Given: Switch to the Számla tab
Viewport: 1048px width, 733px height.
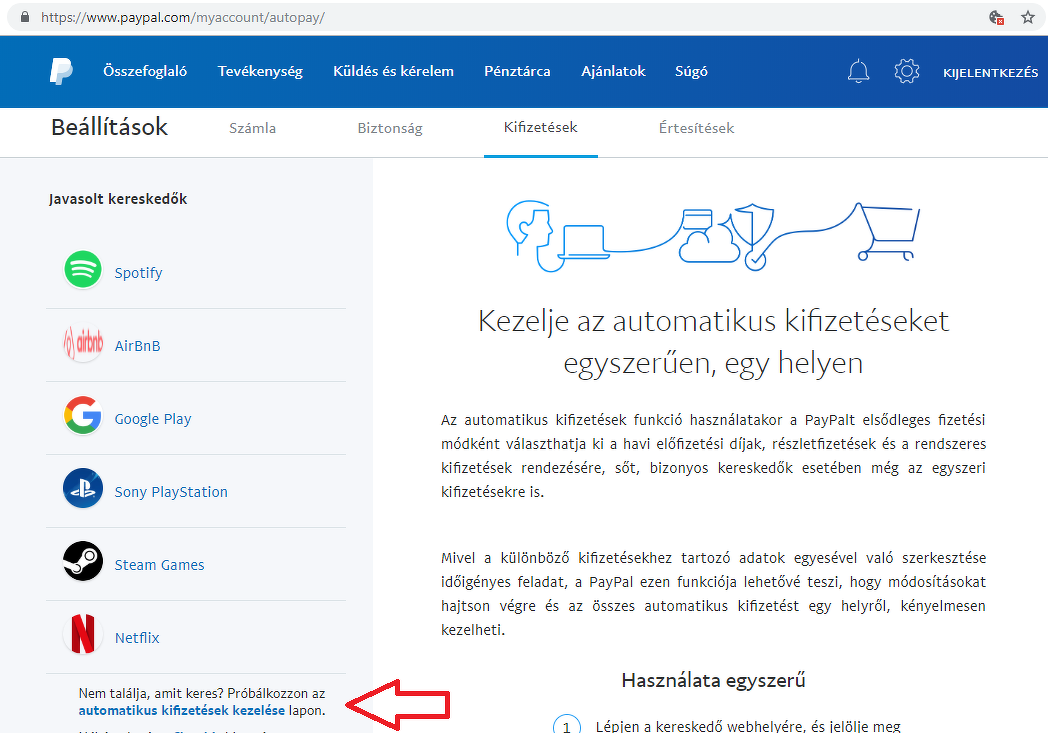Looking at the screenshot, I should 253,128.
